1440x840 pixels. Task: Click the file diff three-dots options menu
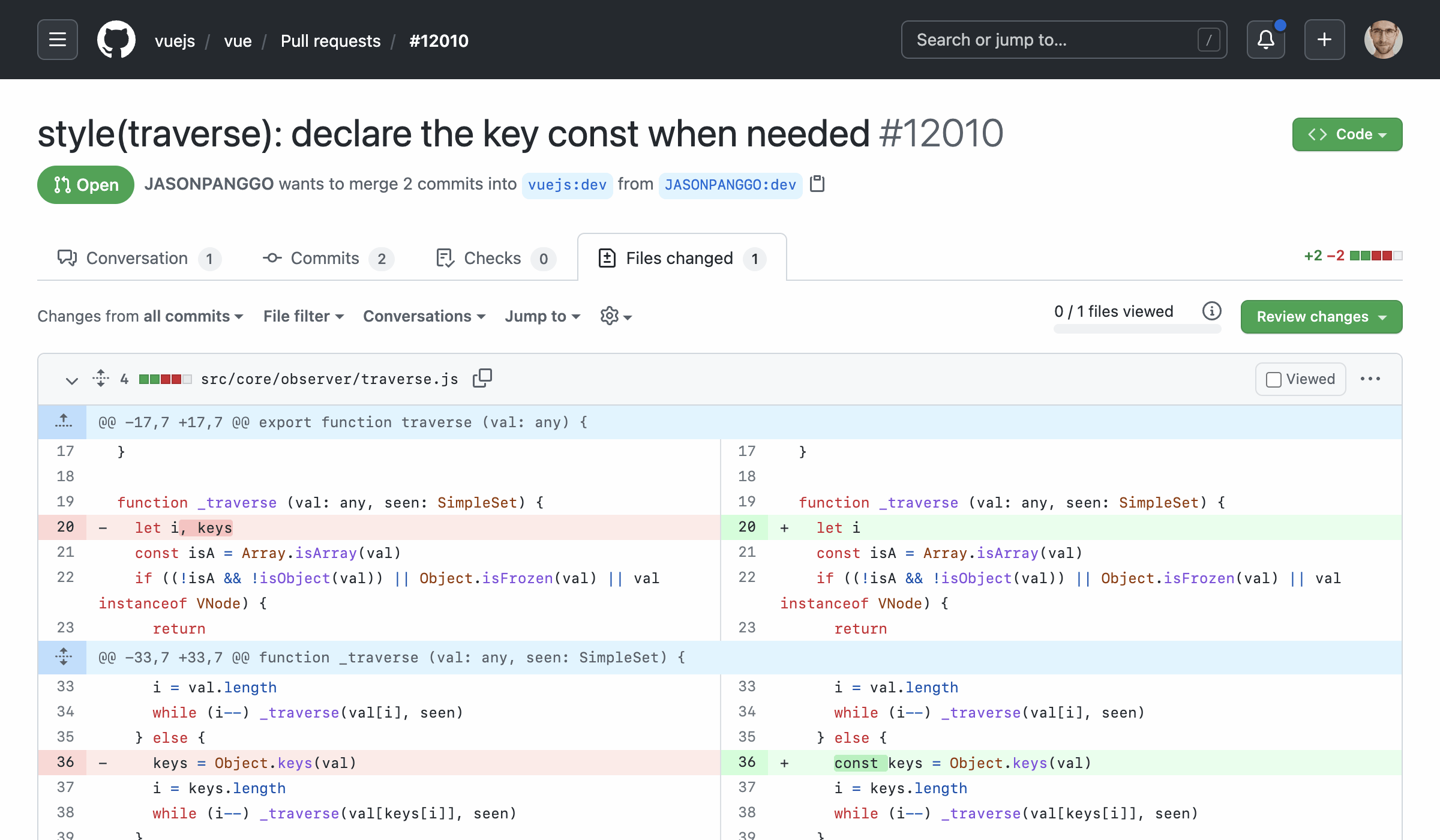[x=1370, y=378]
